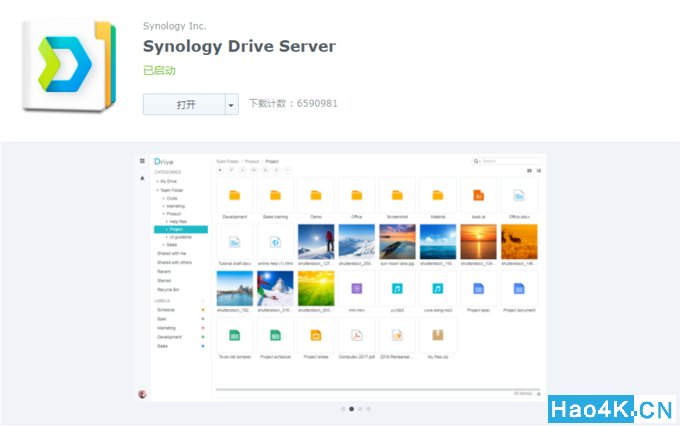This screenshot has height=426, width=680.
Task: Select the To-do list spreadsheet icon
Action: [235, 335]
